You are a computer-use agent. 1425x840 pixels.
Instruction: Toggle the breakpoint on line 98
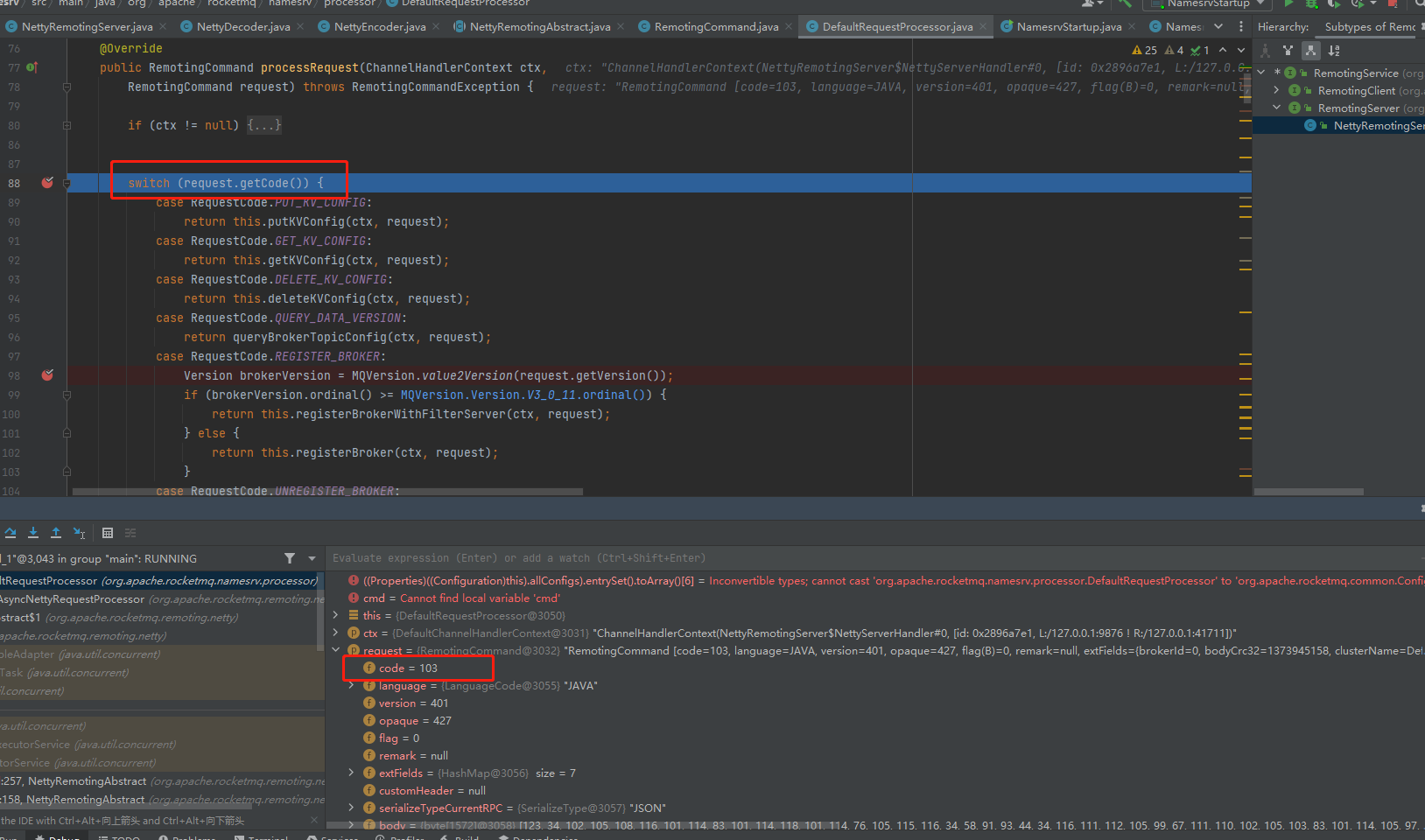47,375
